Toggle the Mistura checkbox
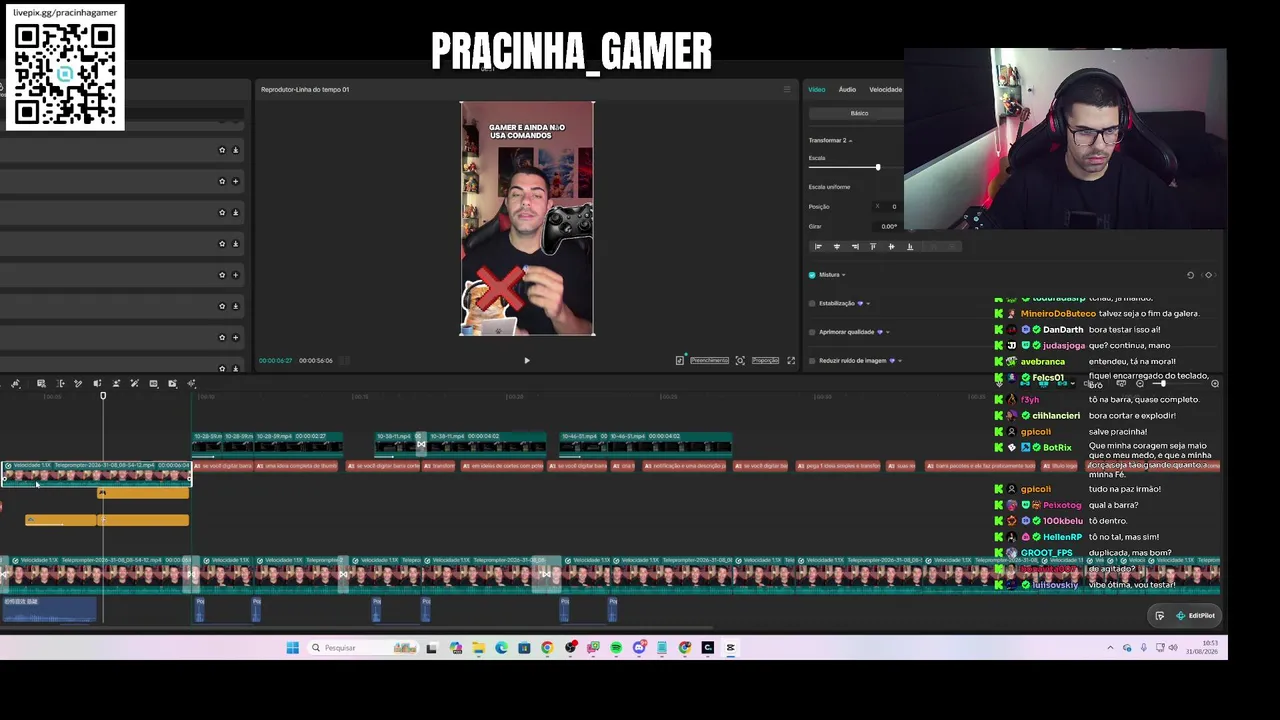The image size is (1280, 720). (811, 275)
